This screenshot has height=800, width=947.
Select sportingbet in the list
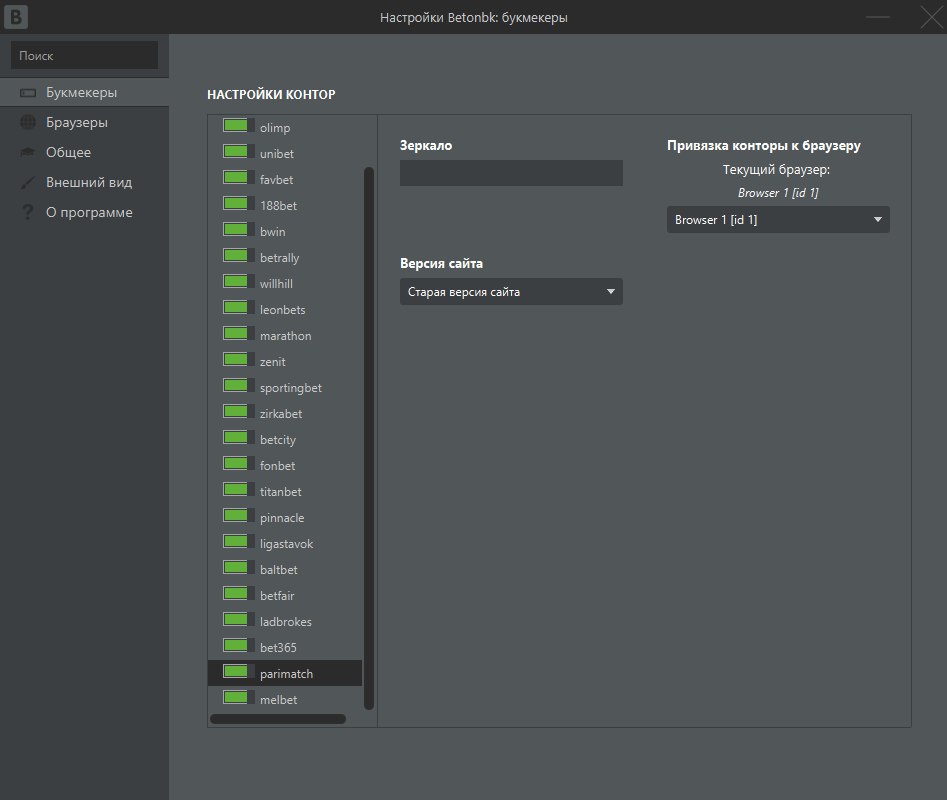(x=291, y=388)
